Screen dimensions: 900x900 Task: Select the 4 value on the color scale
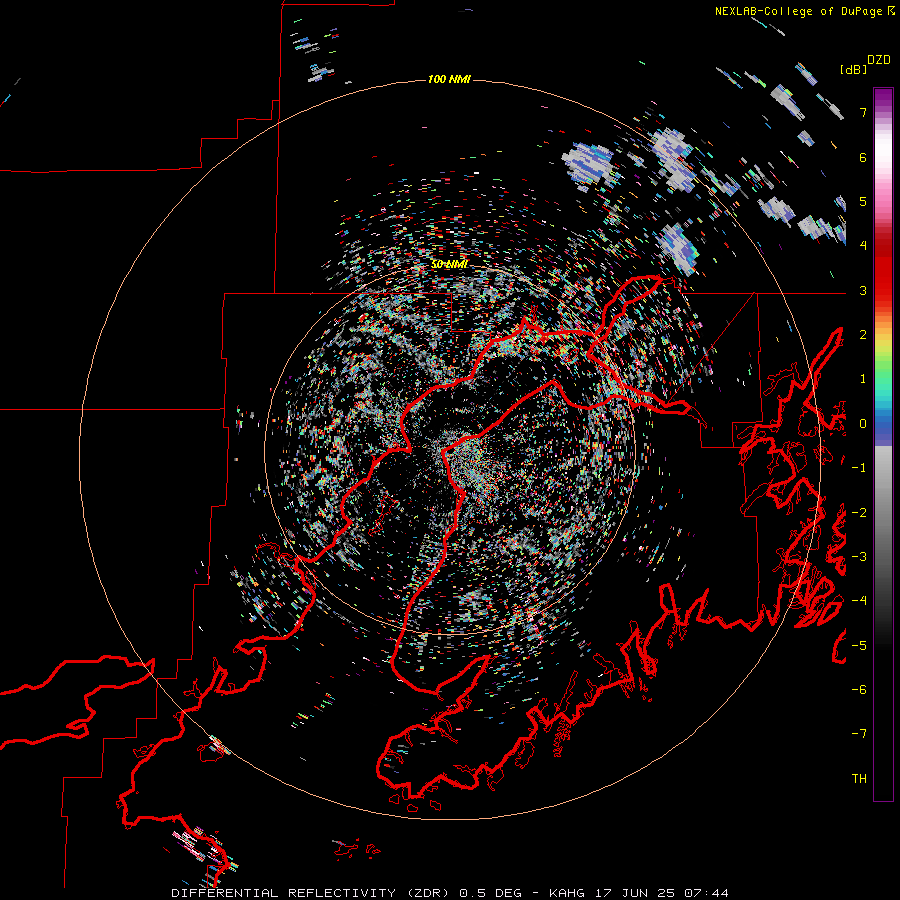click(x=863, y=246)
